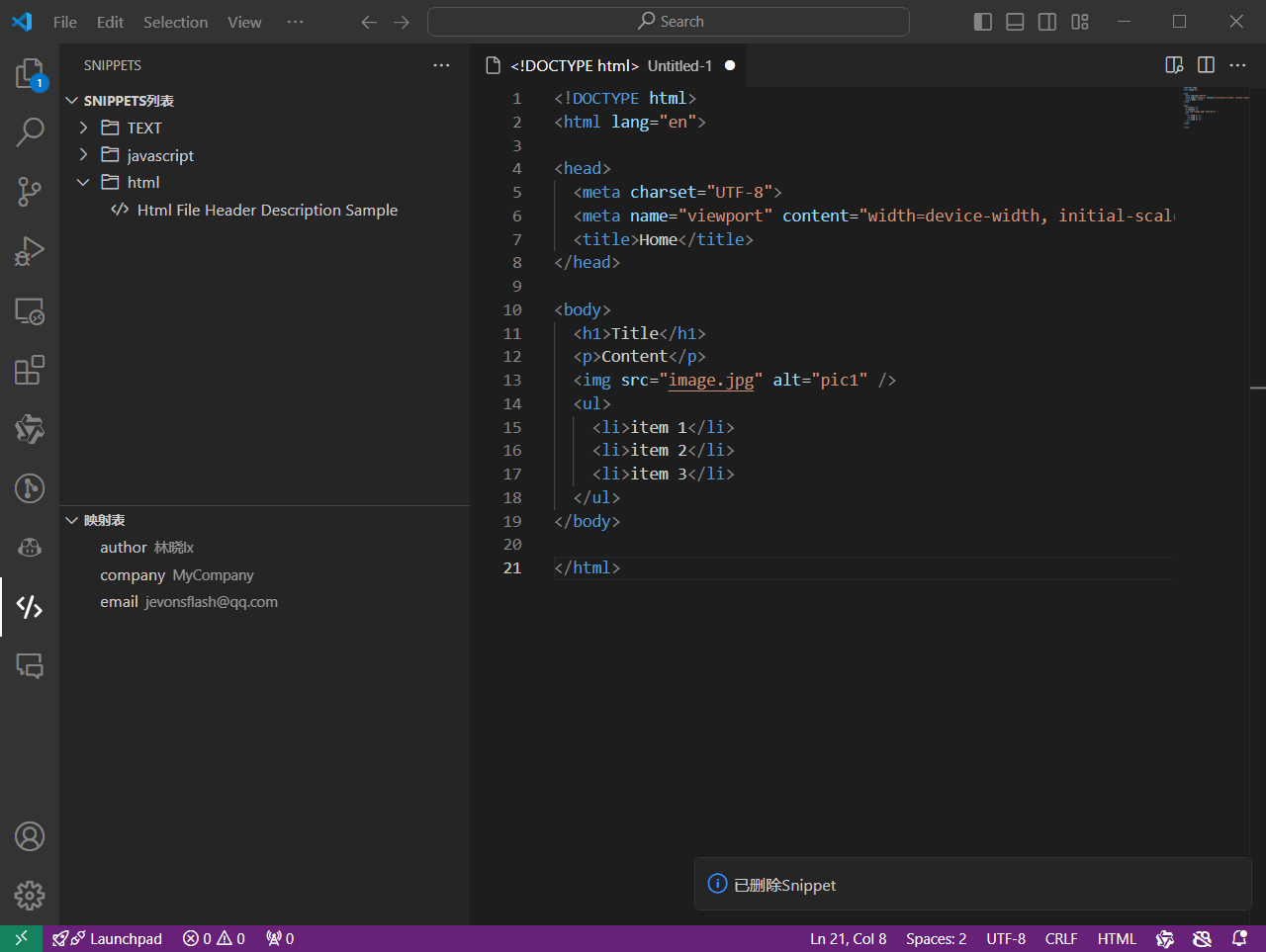Open the Selection menu
Image resolution: width=1266 pixels, height=952 pixels.
tap(175, 22)
